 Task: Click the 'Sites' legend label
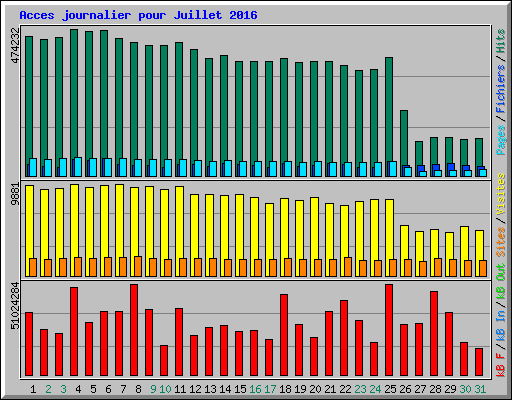pos(501,242)
